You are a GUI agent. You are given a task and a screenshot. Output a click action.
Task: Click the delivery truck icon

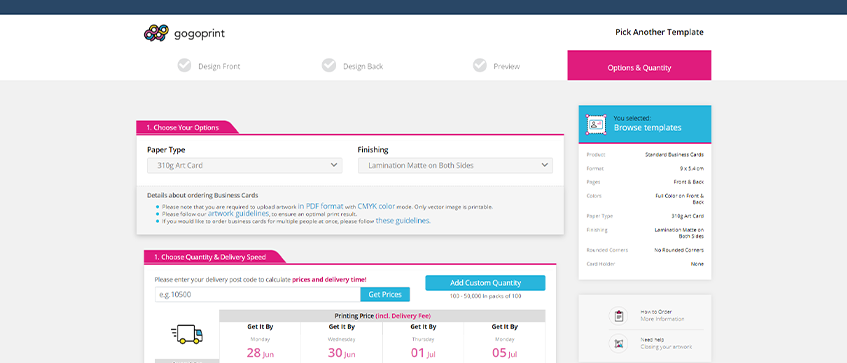click(186, 334)
